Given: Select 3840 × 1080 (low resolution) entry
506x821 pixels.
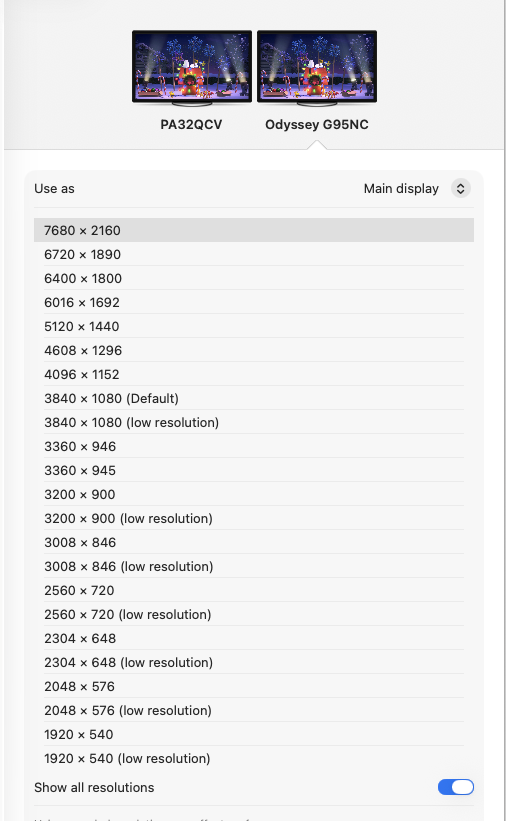Looking at the screenshot, I should pos(254,423).
